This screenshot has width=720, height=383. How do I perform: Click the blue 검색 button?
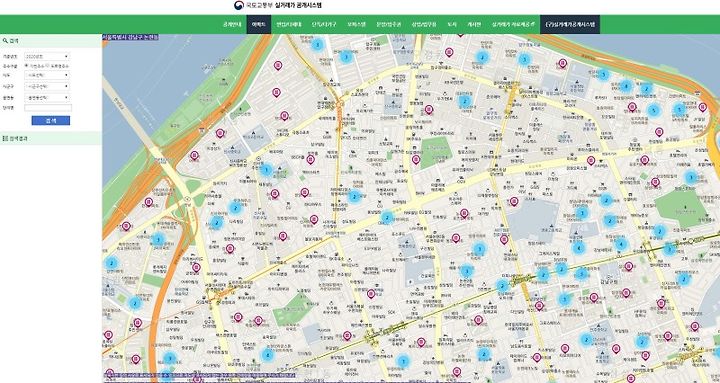51,120
